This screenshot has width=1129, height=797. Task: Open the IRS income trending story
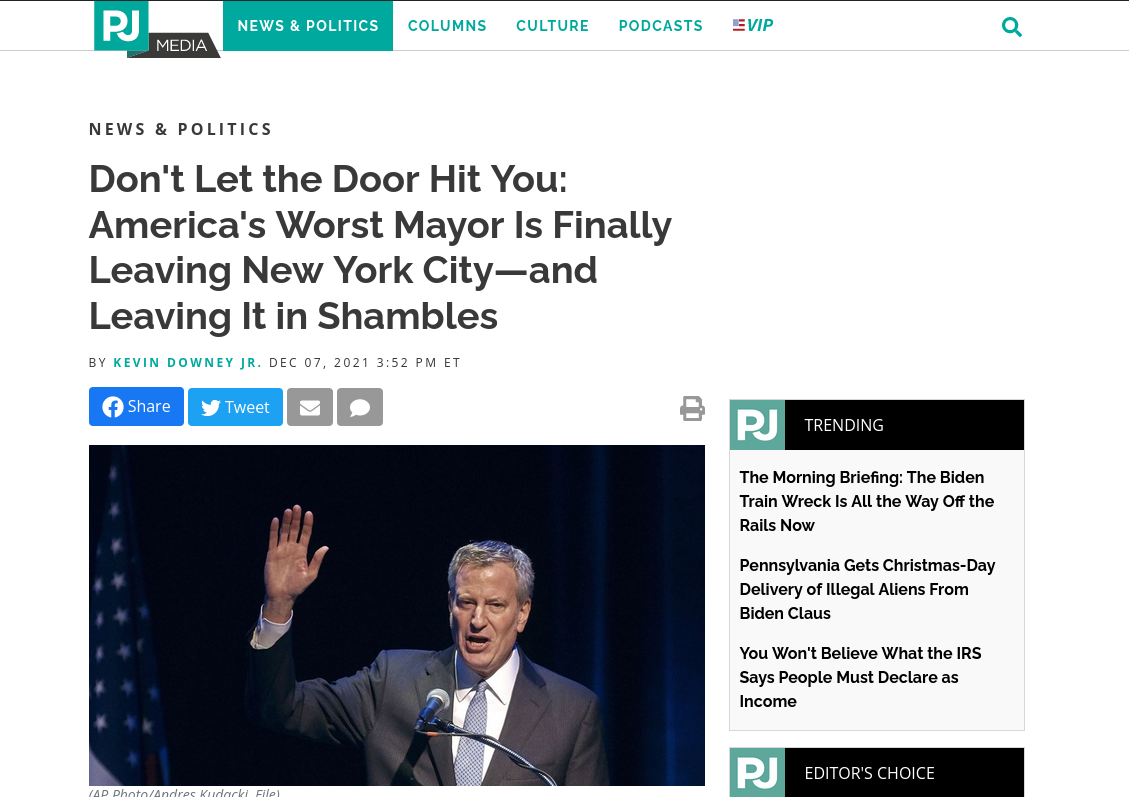point(860,677)
